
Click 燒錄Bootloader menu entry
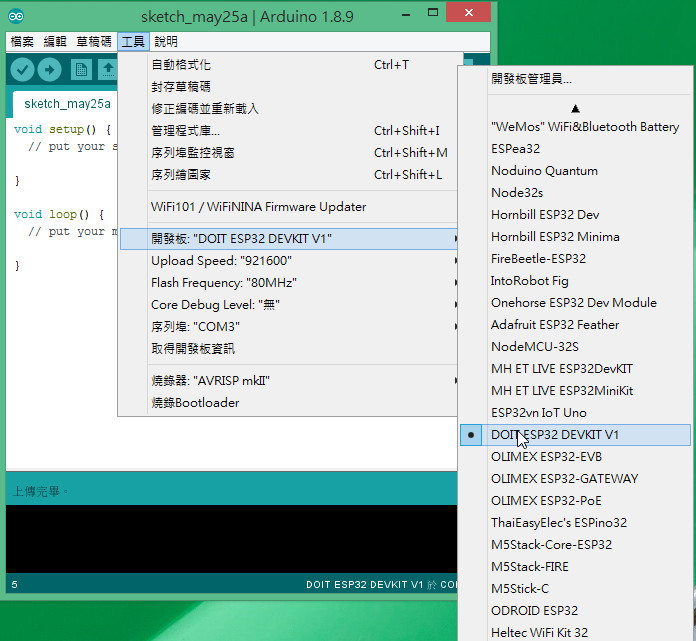click(289, 403)
